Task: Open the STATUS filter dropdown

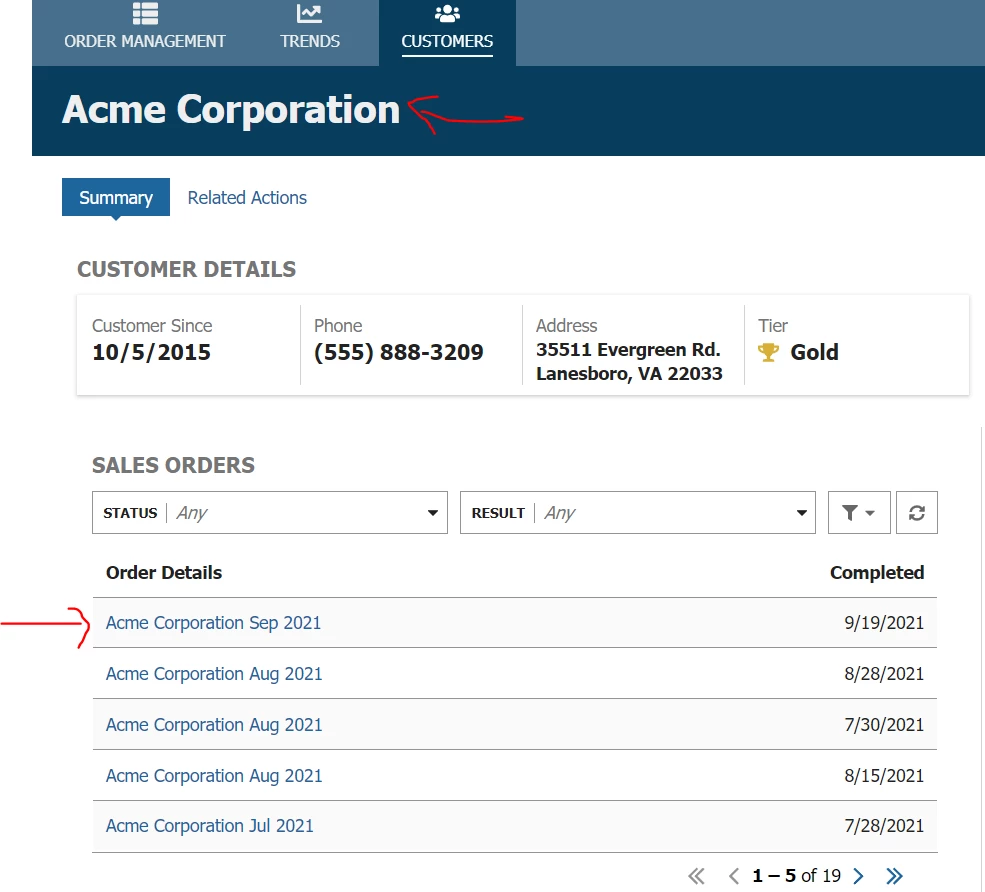Action: click(x=269, y=513)
